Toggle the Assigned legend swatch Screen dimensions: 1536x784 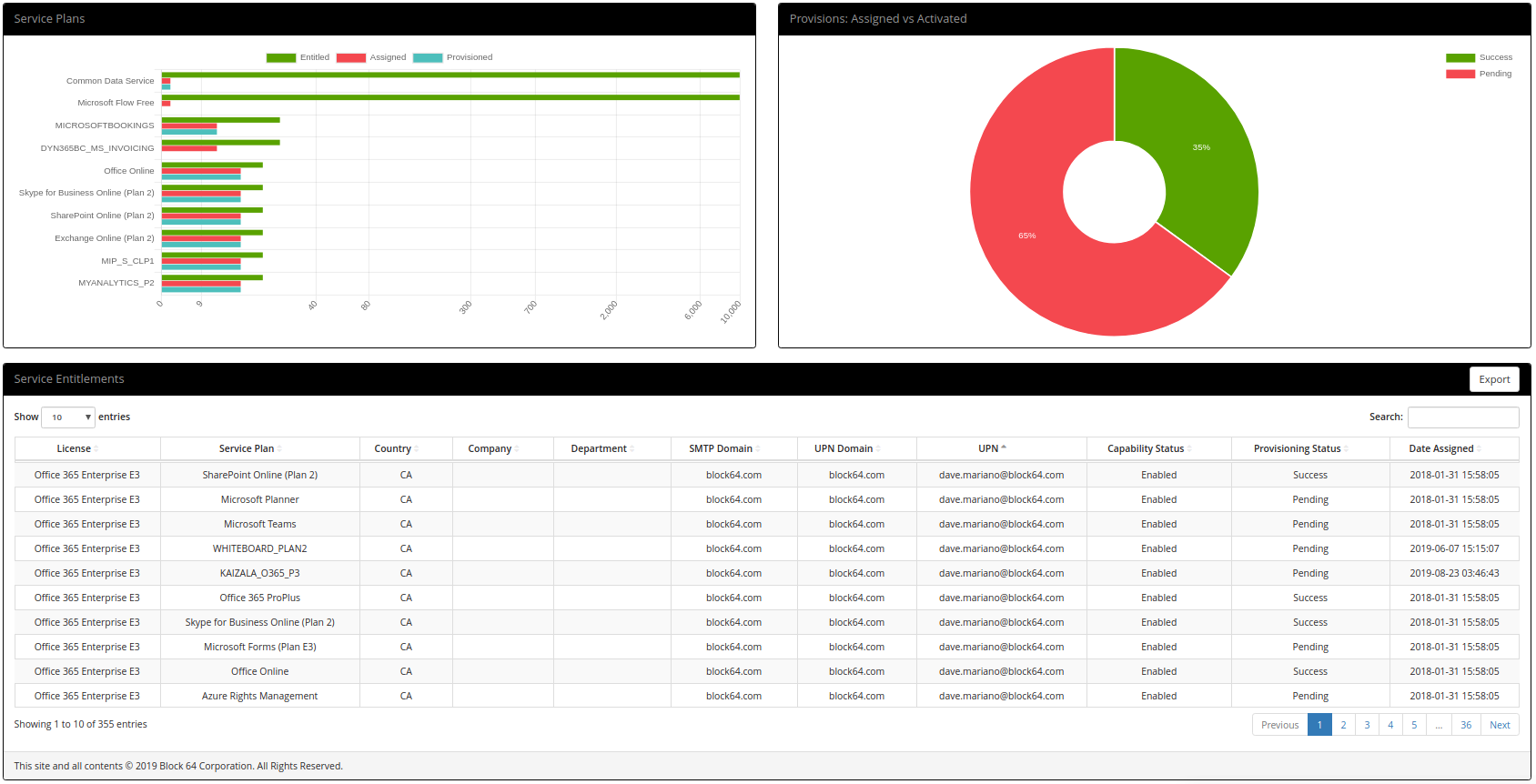(x=351, y=58)
